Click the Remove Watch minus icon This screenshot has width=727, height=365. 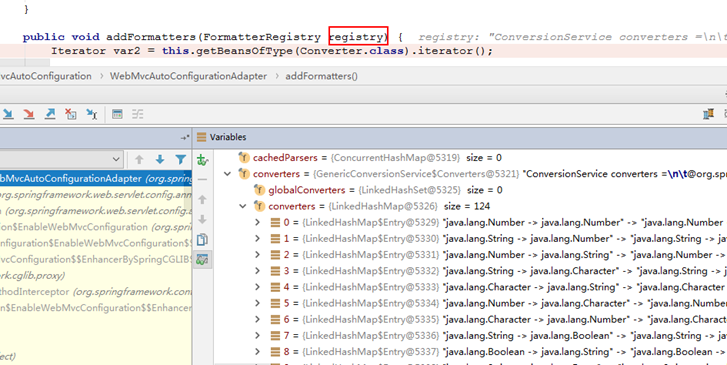(202, 180)
